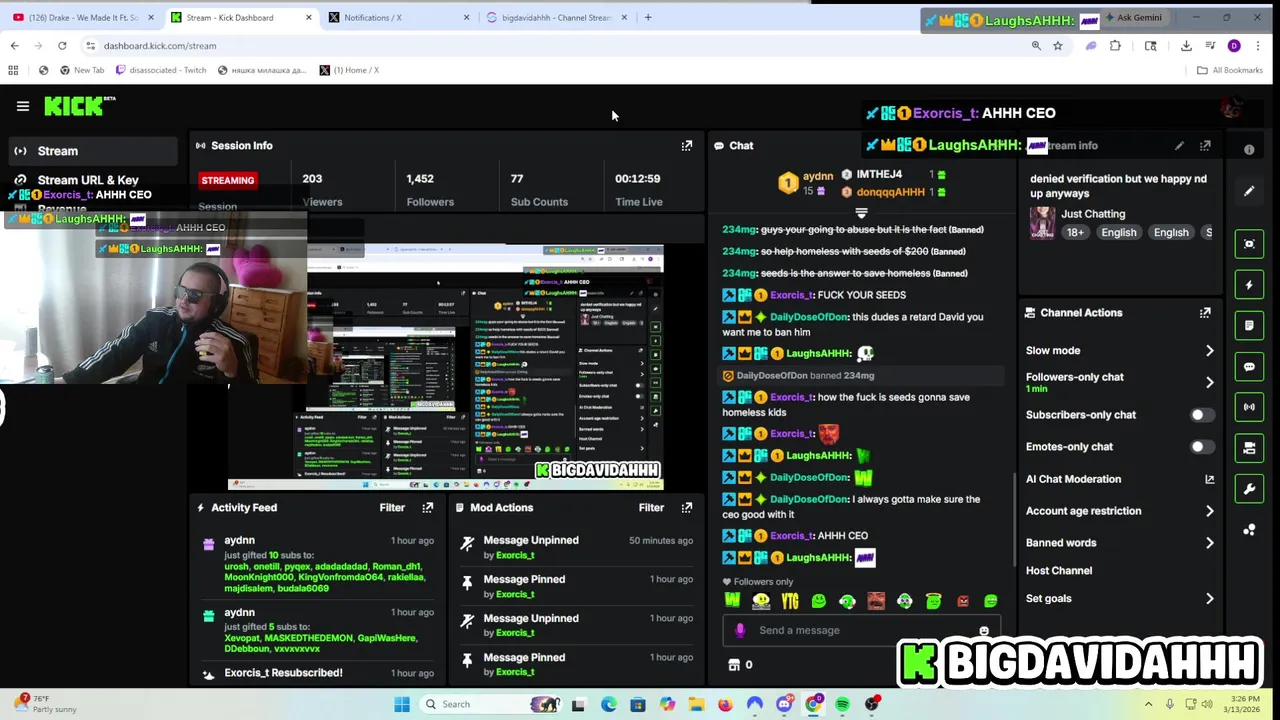This screenshot has height=720, width=1280.
Task: Click the Just Chatting category thumbnail
Action: 1042,223
